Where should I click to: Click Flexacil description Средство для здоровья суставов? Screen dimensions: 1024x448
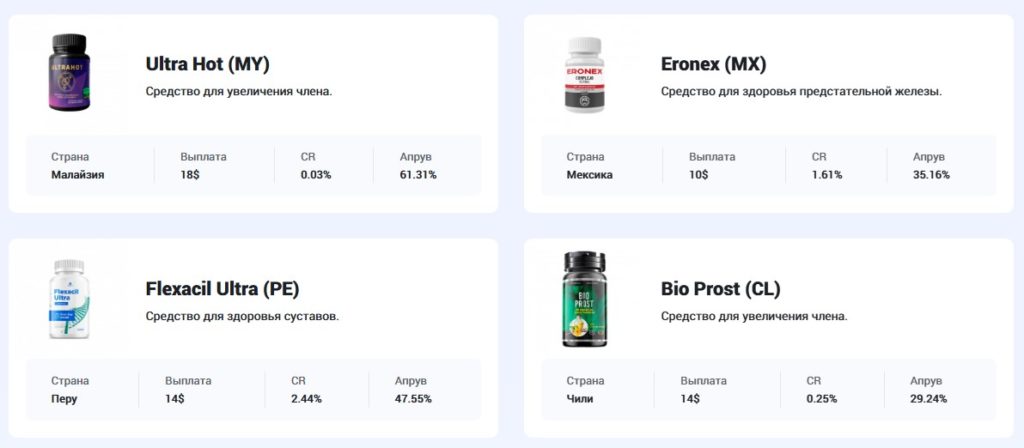click(x=242, y=317)
